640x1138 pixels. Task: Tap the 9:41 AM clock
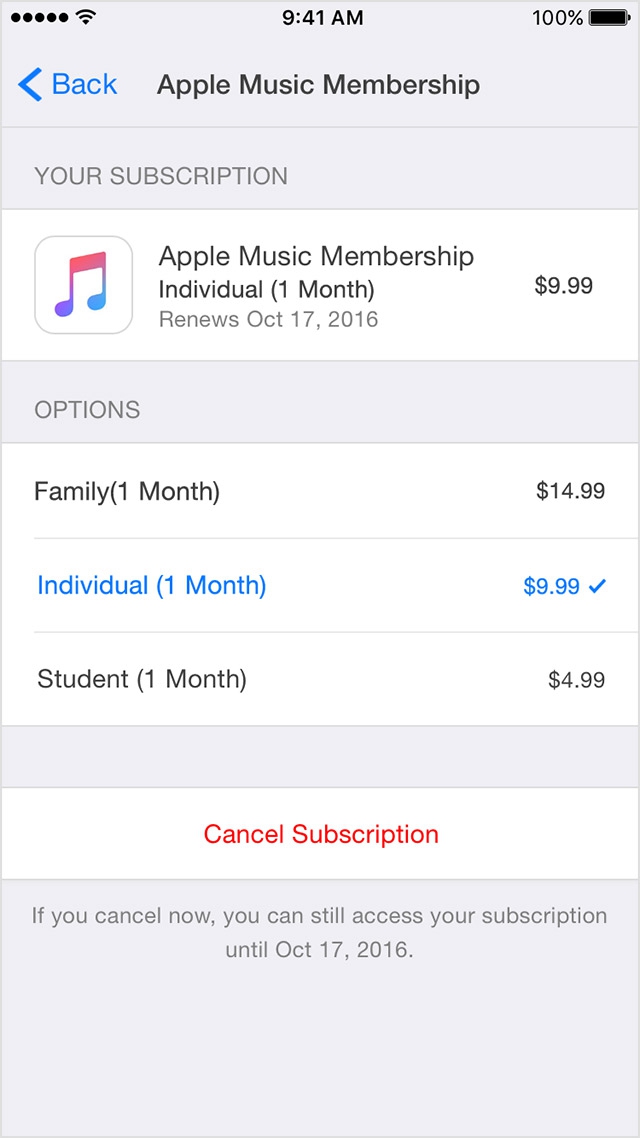(x=320, y=17)
